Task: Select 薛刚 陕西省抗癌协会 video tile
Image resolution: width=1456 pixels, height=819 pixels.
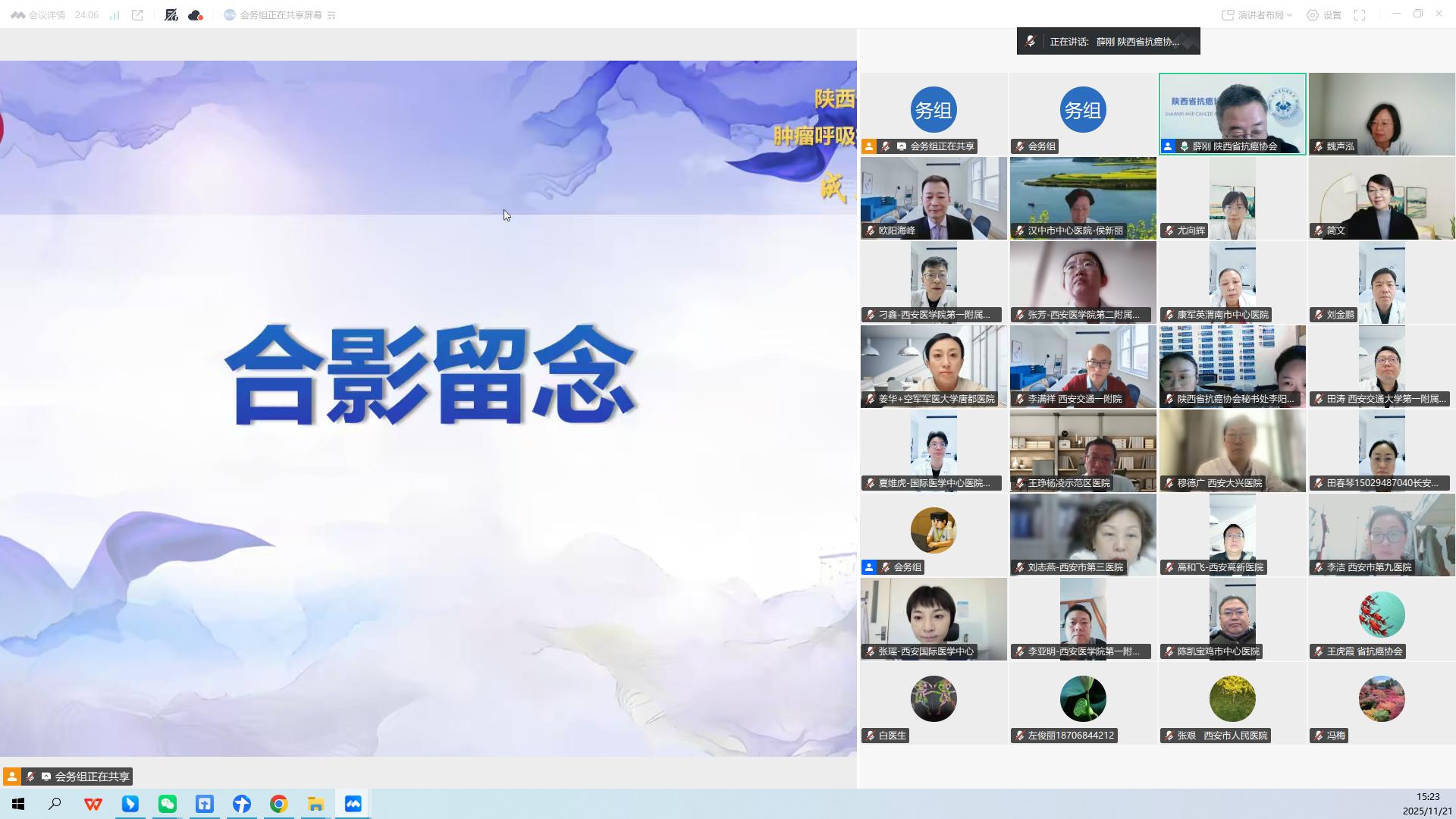Action: click(x=1232, y=114)
